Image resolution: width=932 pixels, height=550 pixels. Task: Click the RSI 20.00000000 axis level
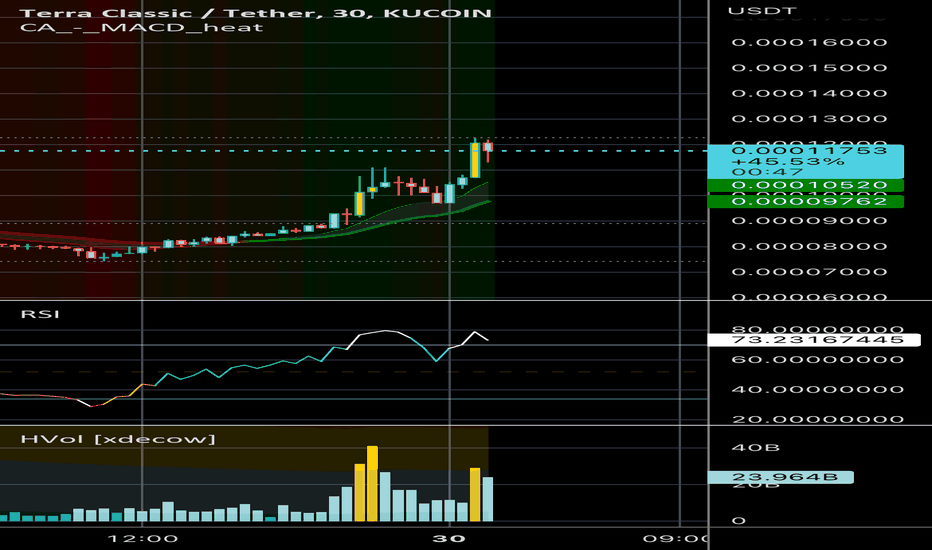(818, 419)
